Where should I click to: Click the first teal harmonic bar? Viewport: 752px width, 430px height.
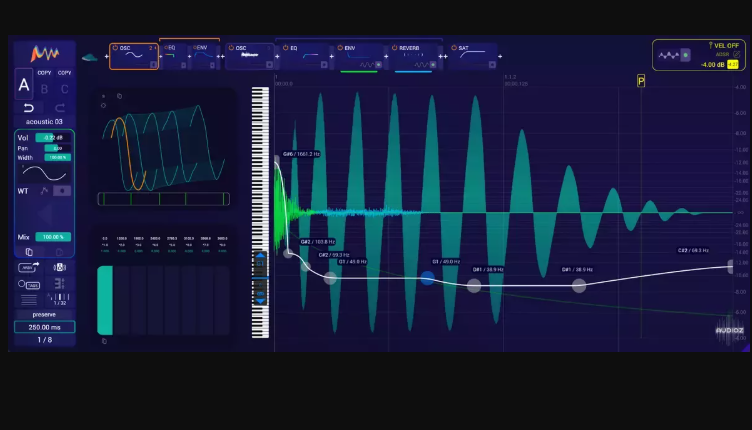[x=105, y=301]
